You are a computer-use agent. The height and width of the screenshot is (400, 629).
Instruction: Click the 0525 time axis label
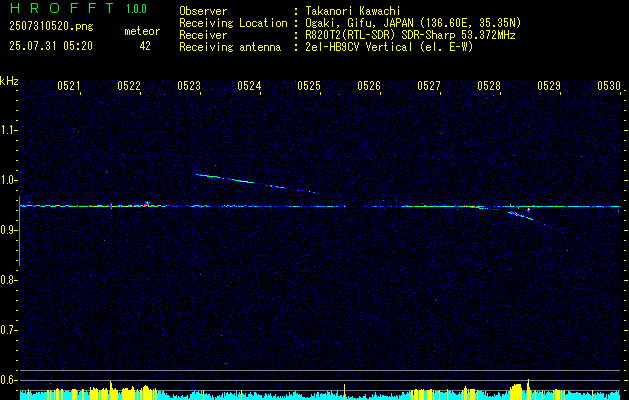click(309, 85)
